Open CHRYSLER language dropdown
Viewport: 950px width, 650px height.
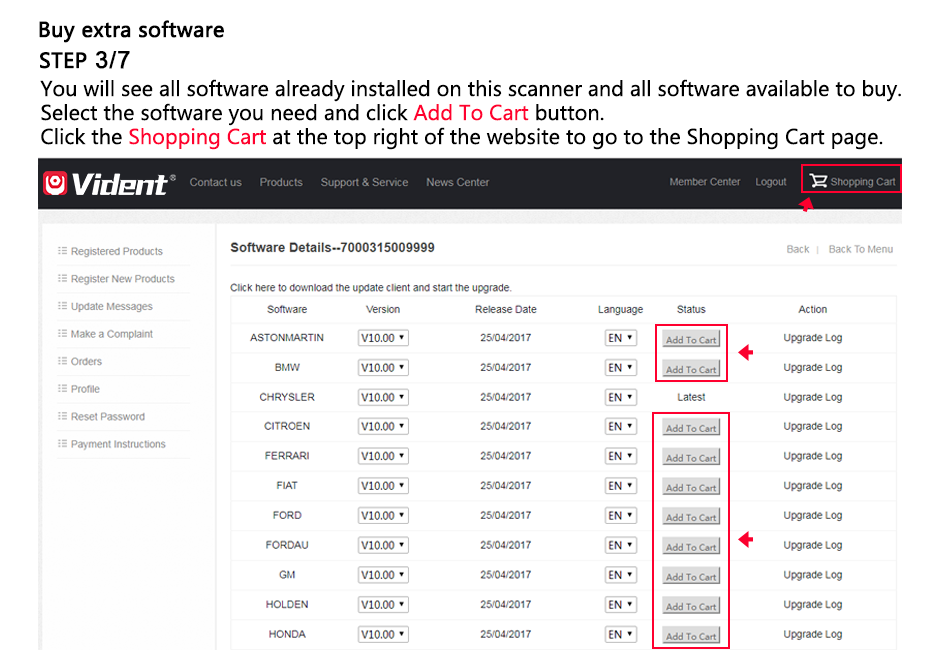[x=620, y=397]
